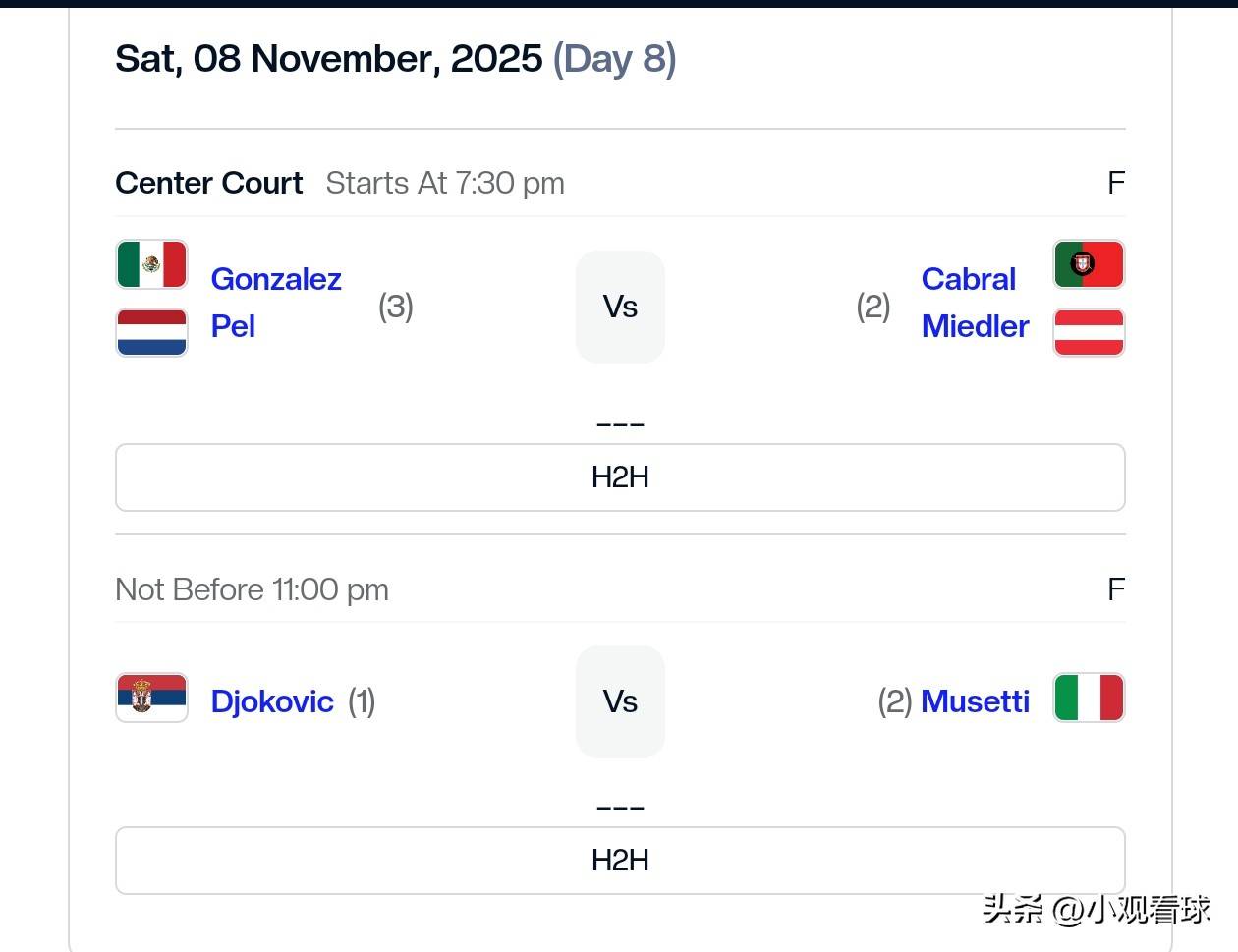The height and width of the screenshot is (952, 1238).
Task: Click the Austria flag icon
Action: [1089, 332]
